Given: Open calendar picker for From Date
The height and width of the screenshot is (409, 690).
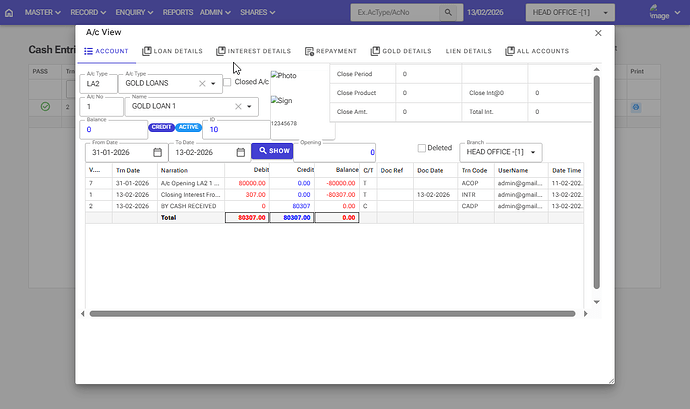Looking at the screenshot, I should 158,153.
